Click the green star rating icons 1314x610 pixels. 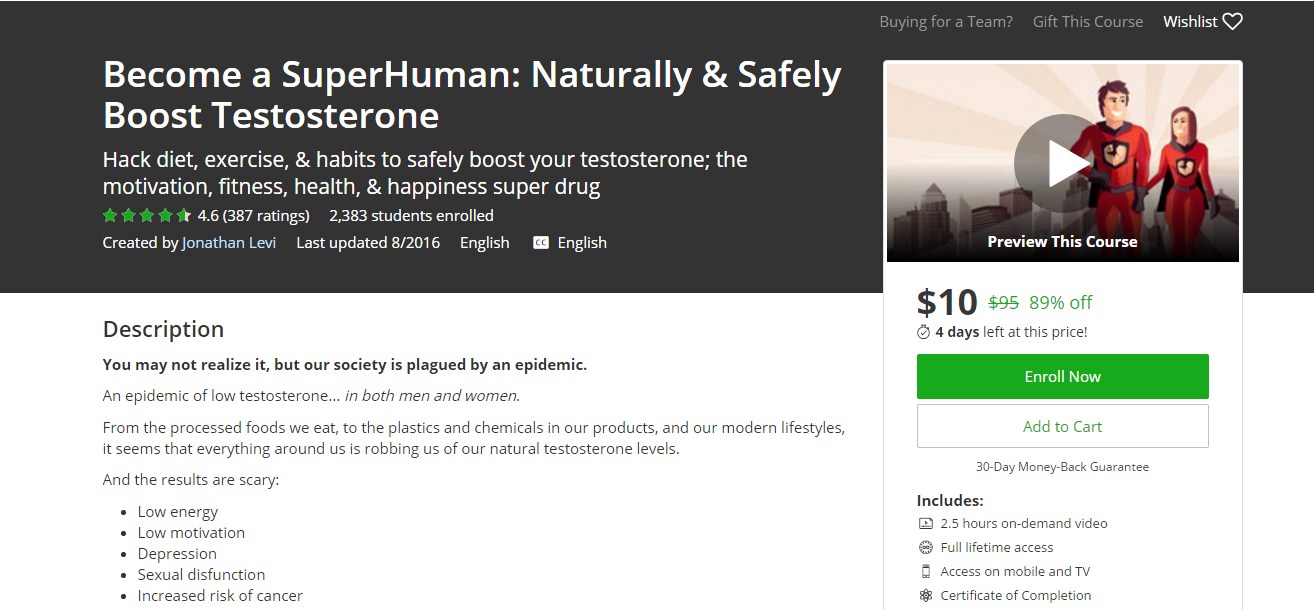click(146, 215)
